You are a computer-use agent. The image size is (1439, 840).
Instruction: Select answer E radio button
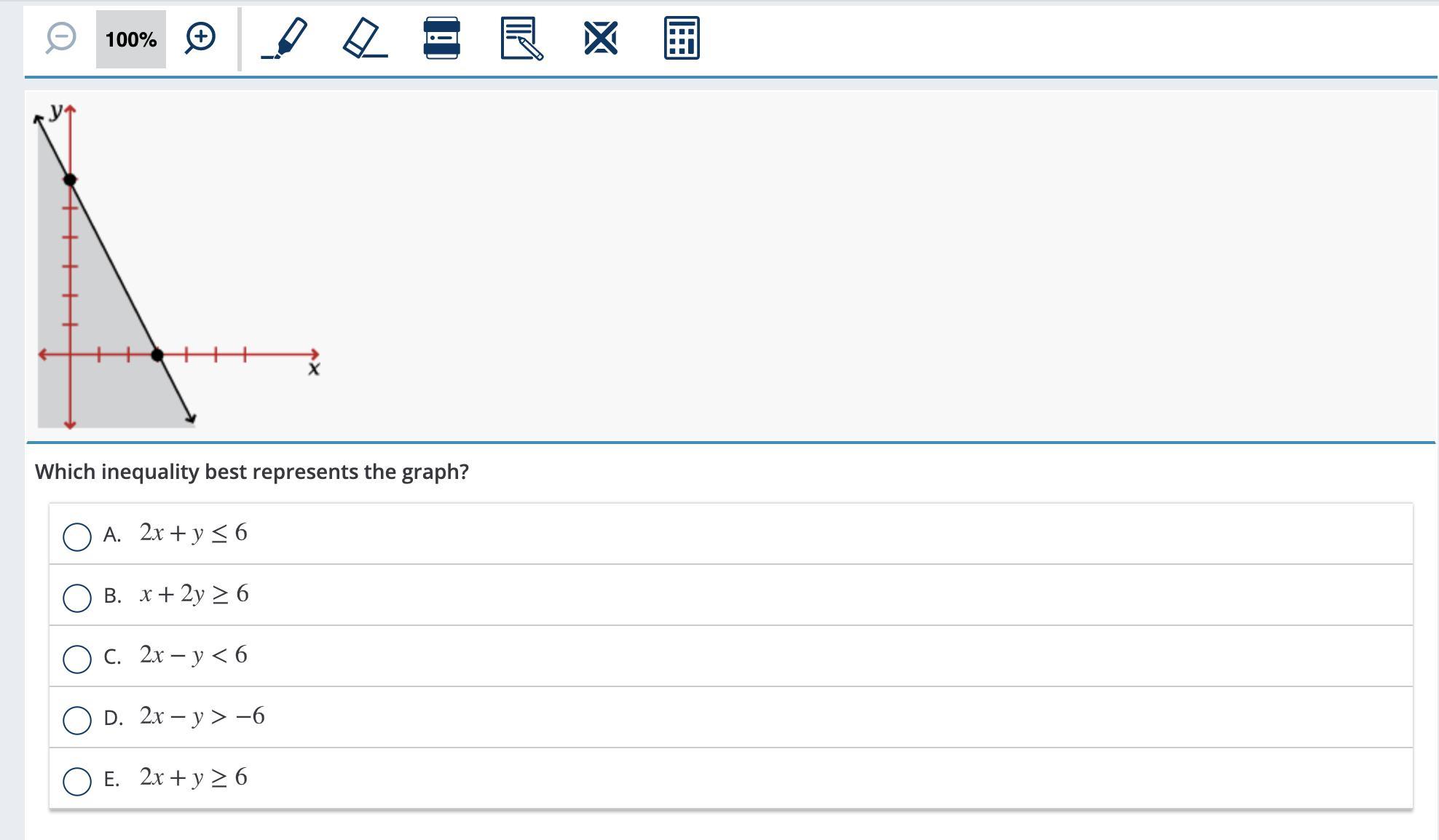(x=77, y=781)
